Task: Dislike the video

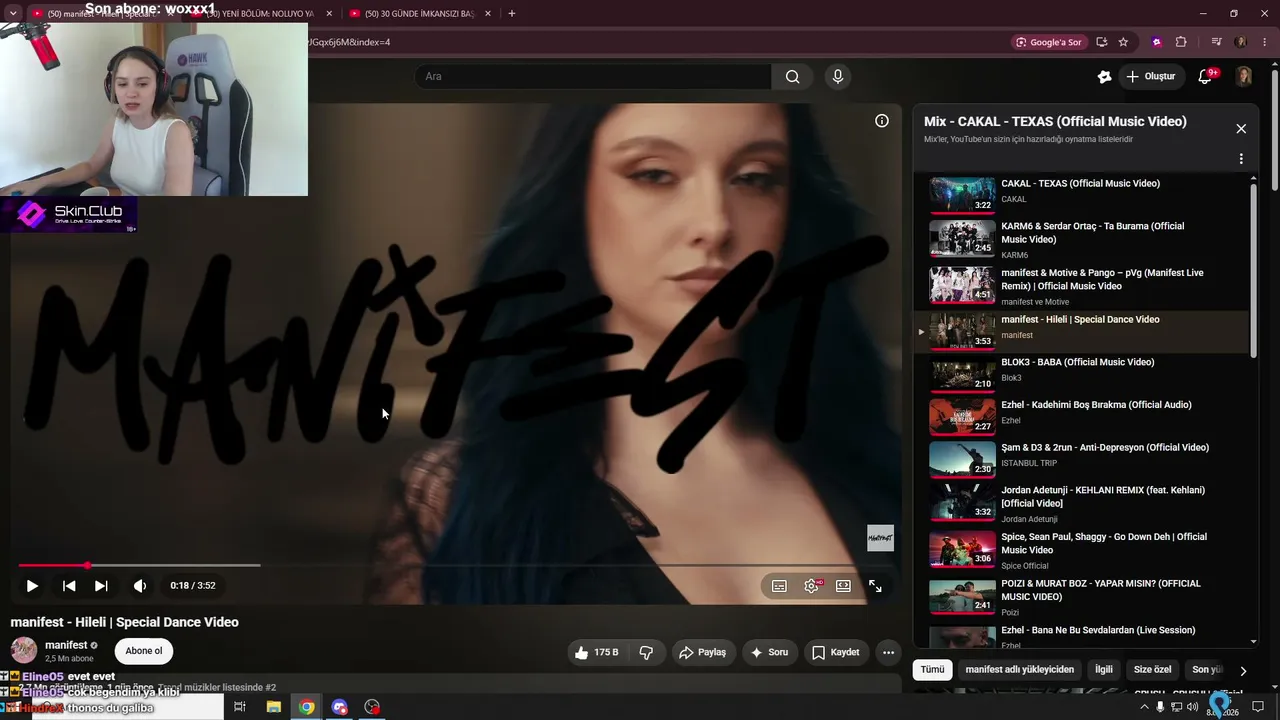Action: [646, 653]
